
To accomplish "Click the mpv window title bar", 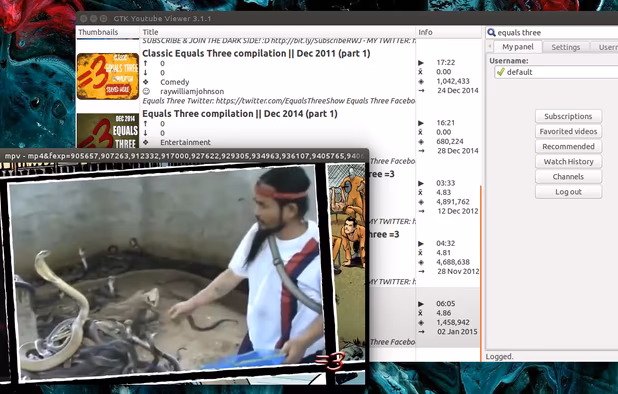I will pyautogui.click(x=184, y=156).
